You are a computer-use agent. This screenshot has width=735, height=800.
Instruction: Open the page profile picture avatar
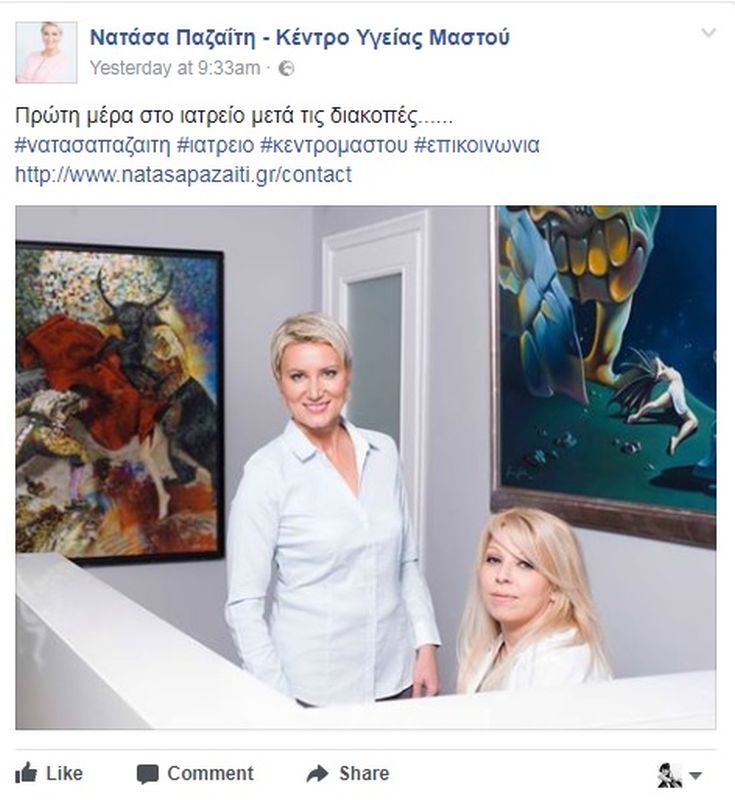pos(46,53)
